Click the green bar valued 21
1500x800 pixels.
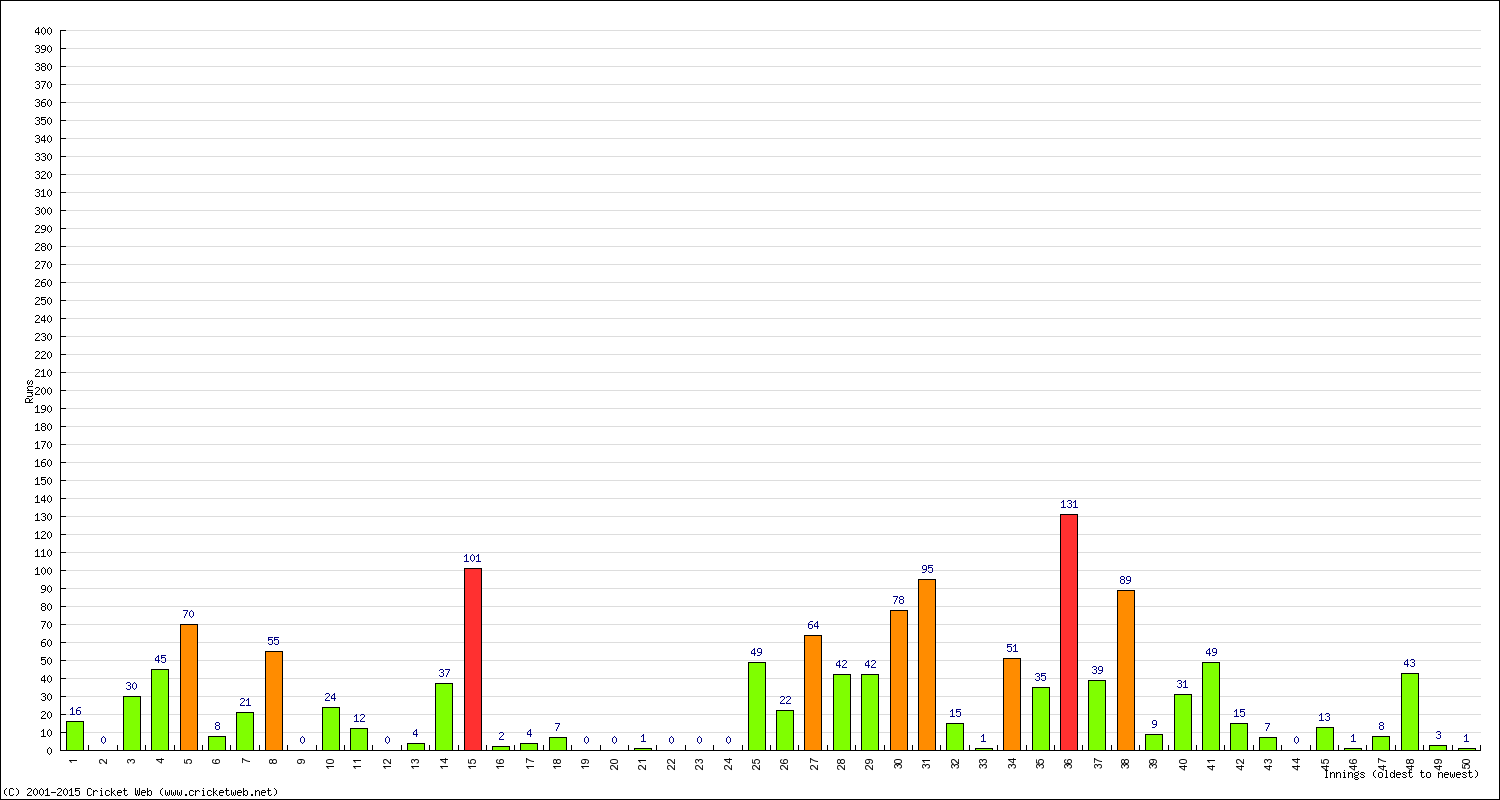pos(245,731)
